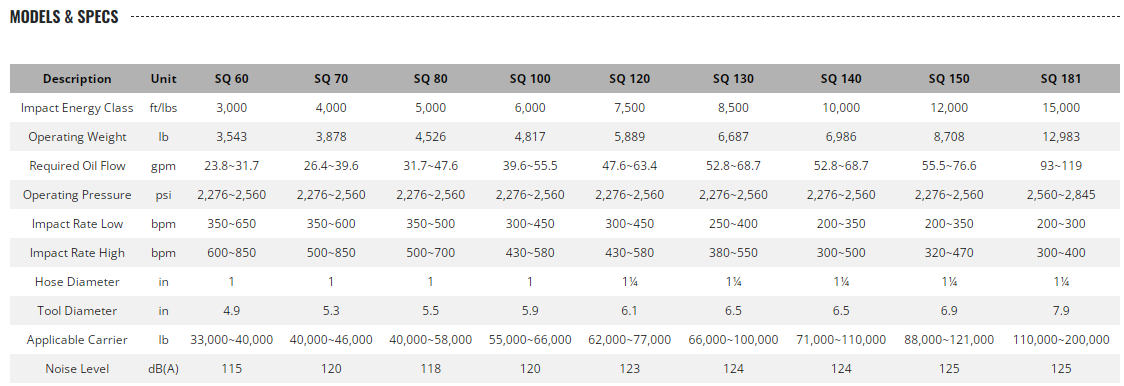Click the Noise Level row label
1124x386 pixels.
77,369
